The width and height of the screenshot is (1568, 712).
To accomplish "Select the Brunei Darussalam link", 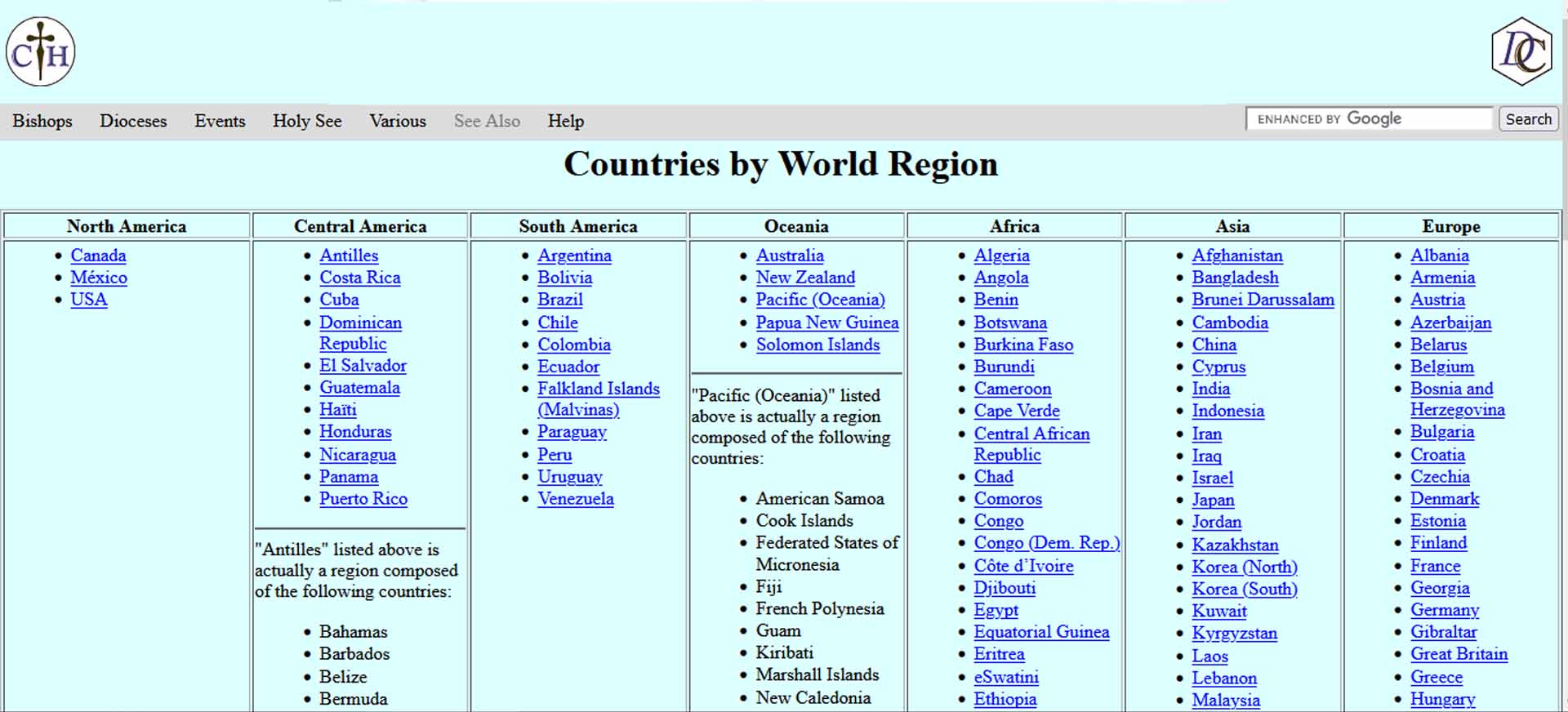I will (1263, 300).
